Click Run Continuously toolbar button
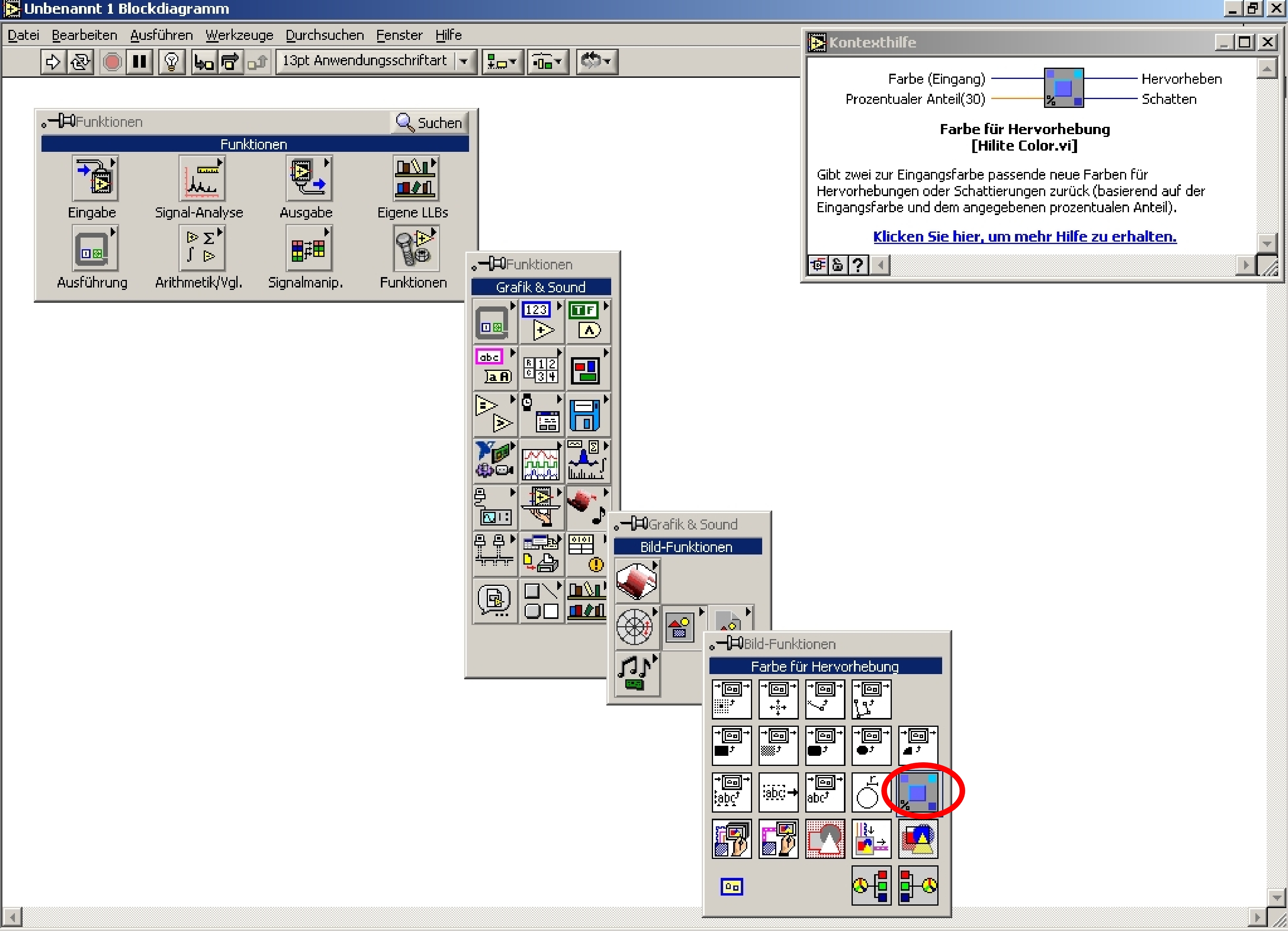 [x=80, y=61]
